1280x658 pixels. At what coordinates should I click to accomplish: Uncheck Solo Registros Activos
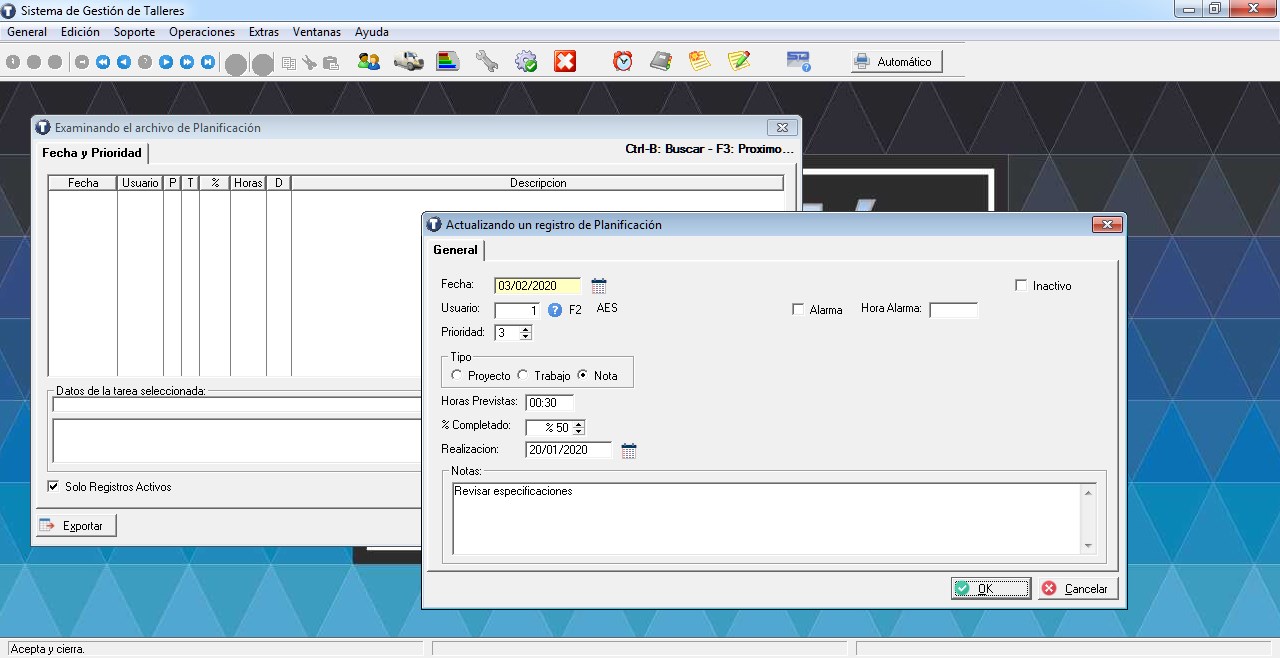(x=53, y=487)
